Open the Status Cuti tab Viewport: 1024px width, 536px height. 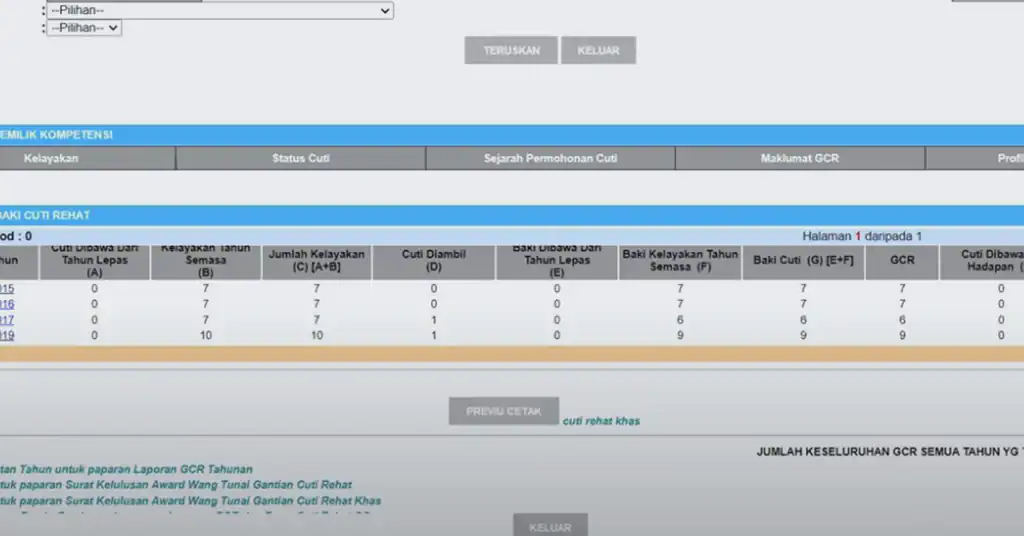click(x=300, y=158)
